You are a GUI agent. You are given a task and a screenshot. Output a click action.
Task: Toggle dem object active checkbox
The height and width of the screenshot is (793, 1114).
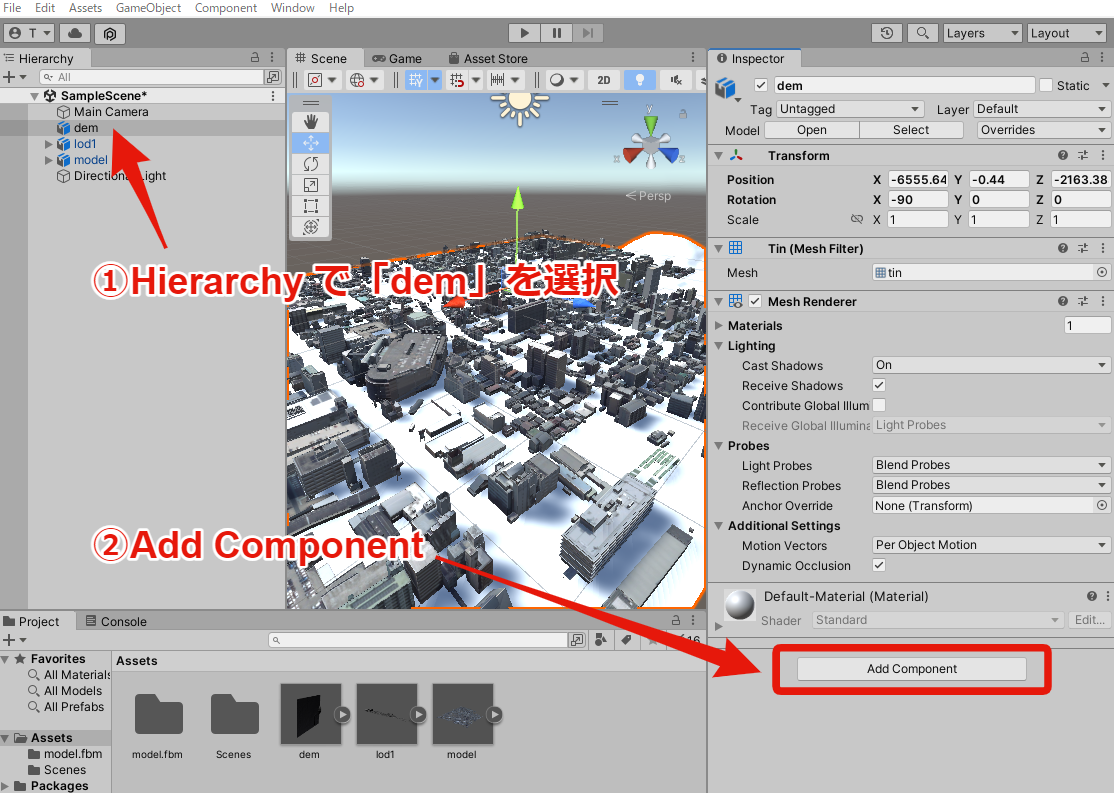coord(761,85)
